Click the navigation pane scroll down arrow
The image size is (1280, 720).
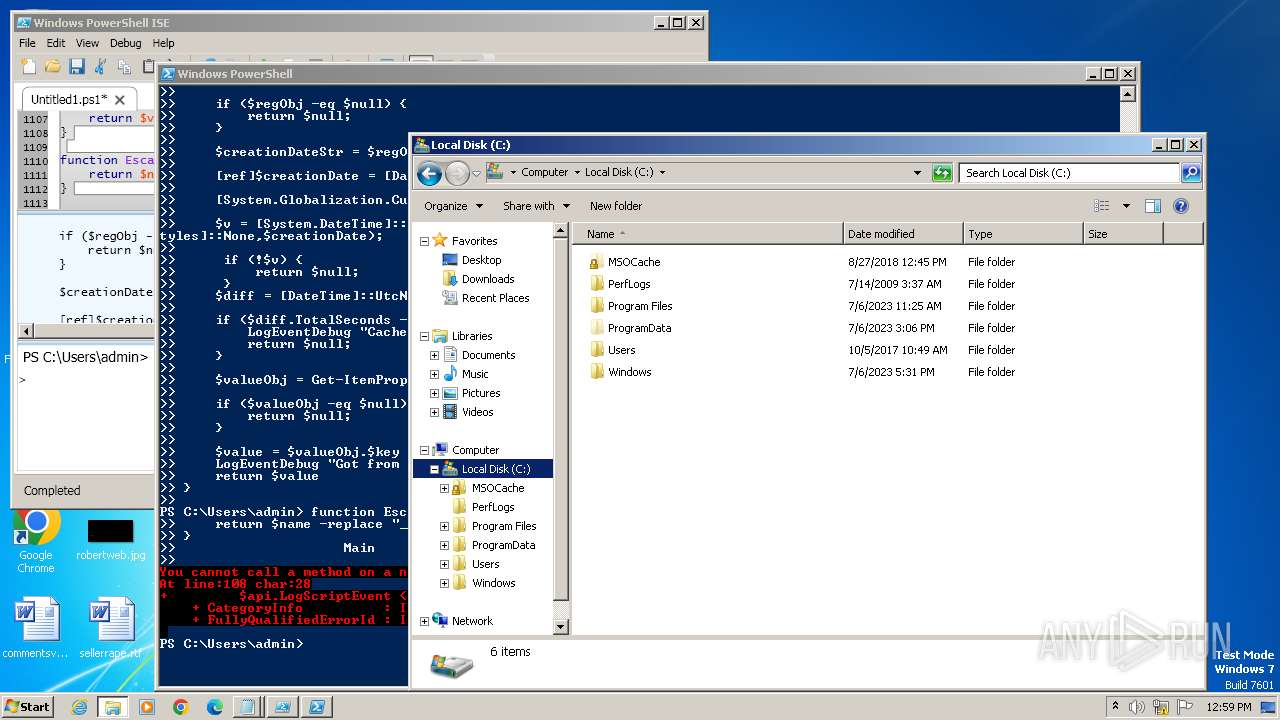click(561, 627)
